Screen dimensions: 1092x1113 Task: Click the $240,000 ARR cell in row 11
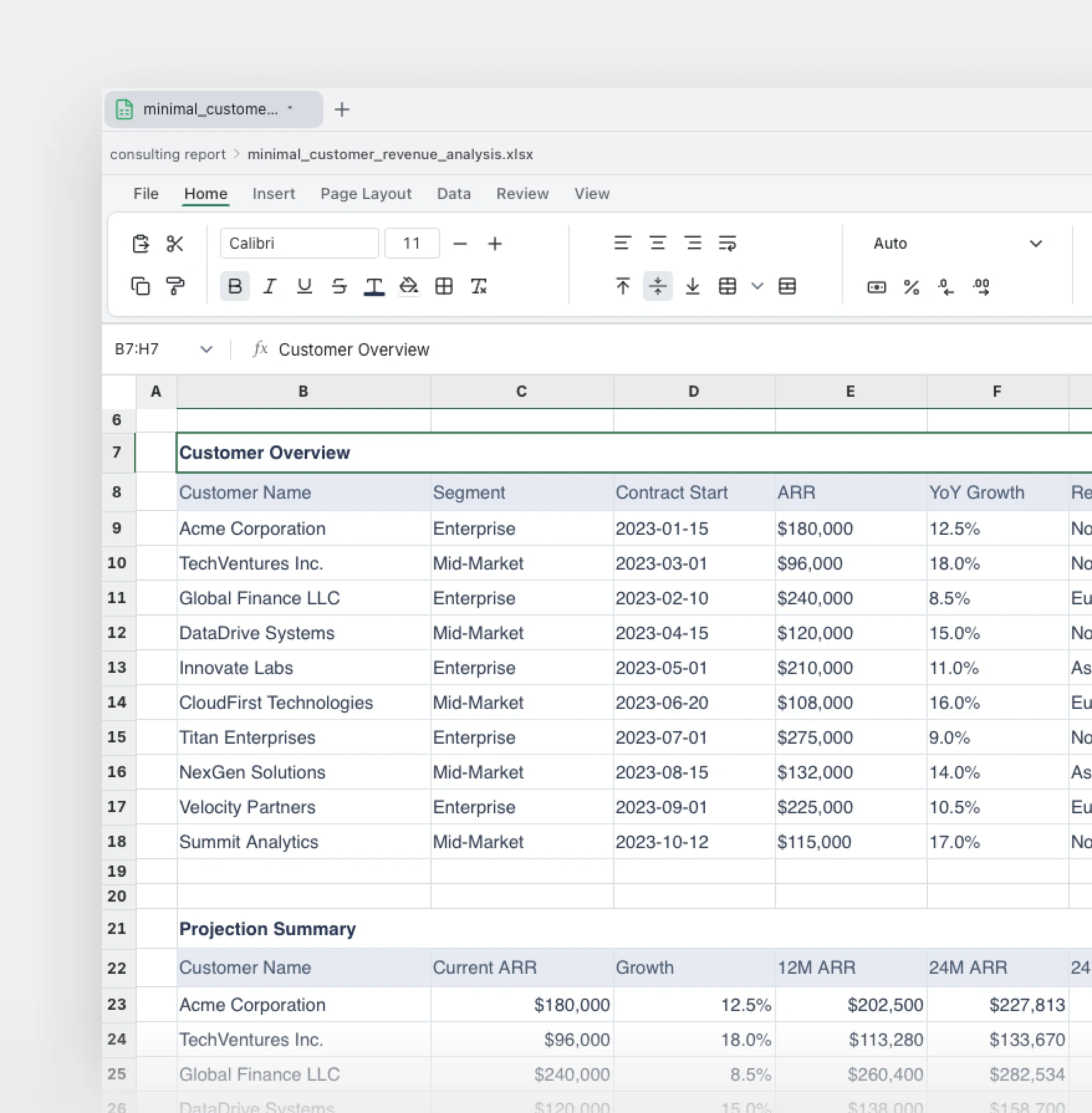tap(851, 598)
